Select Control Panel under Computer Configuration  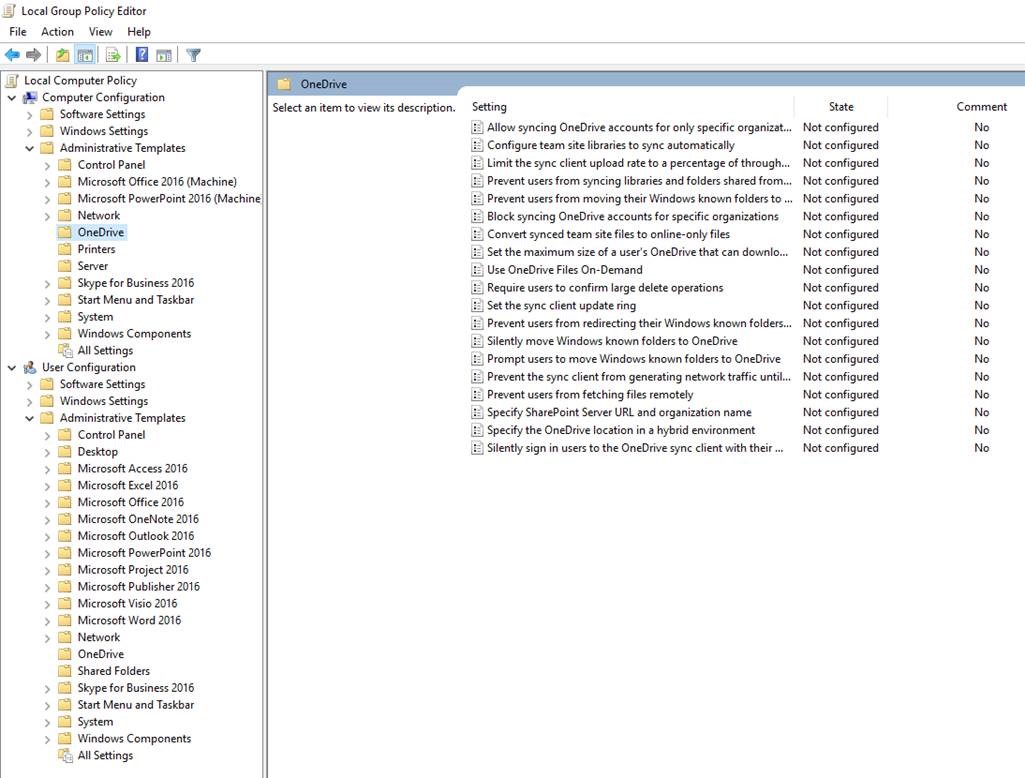(x=111, y=165)
